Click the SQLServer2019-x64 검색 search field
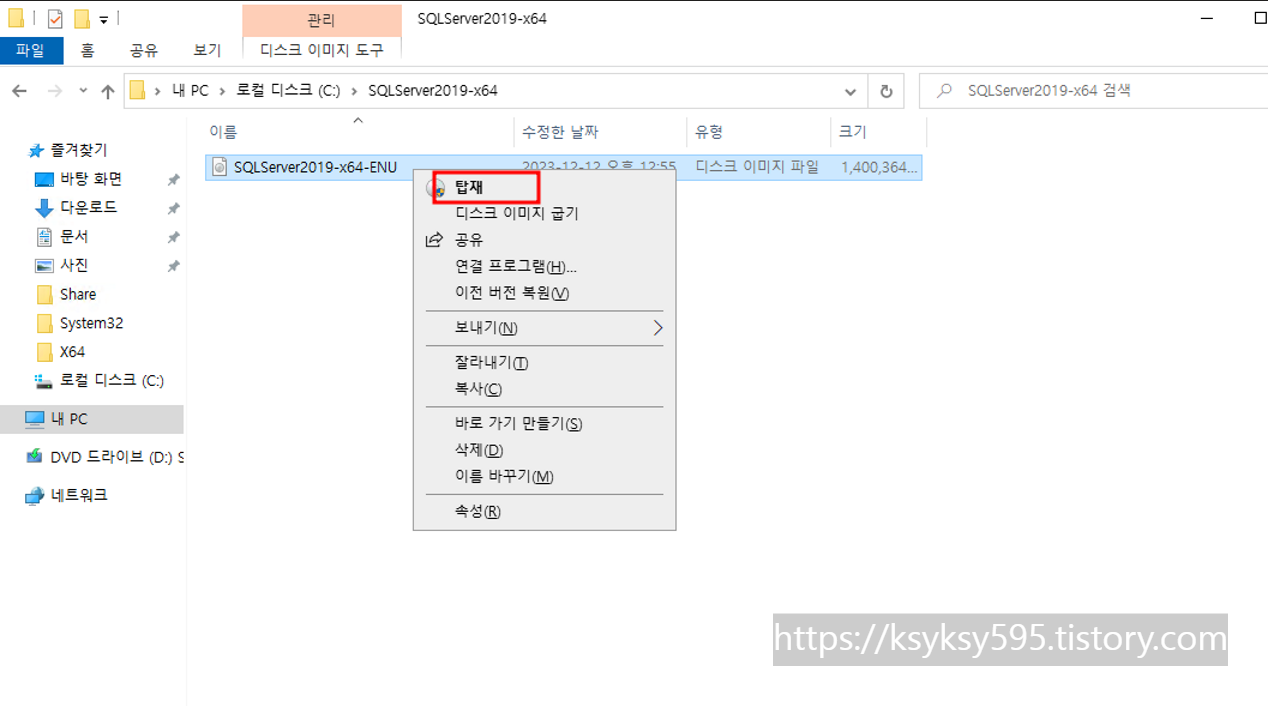 point(1093,91)
